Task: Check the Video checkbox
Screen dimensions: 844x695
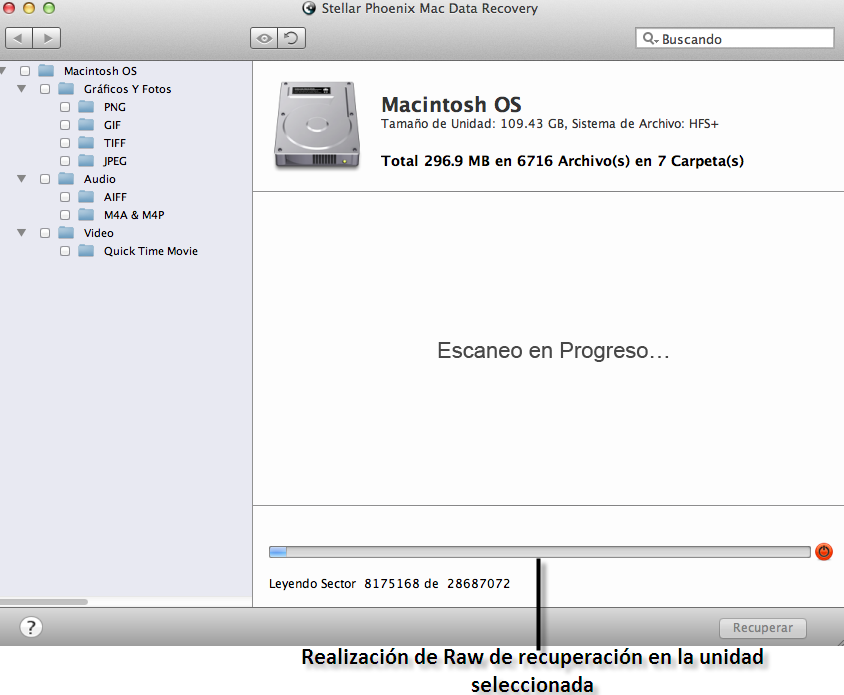Action: (45, 233)
